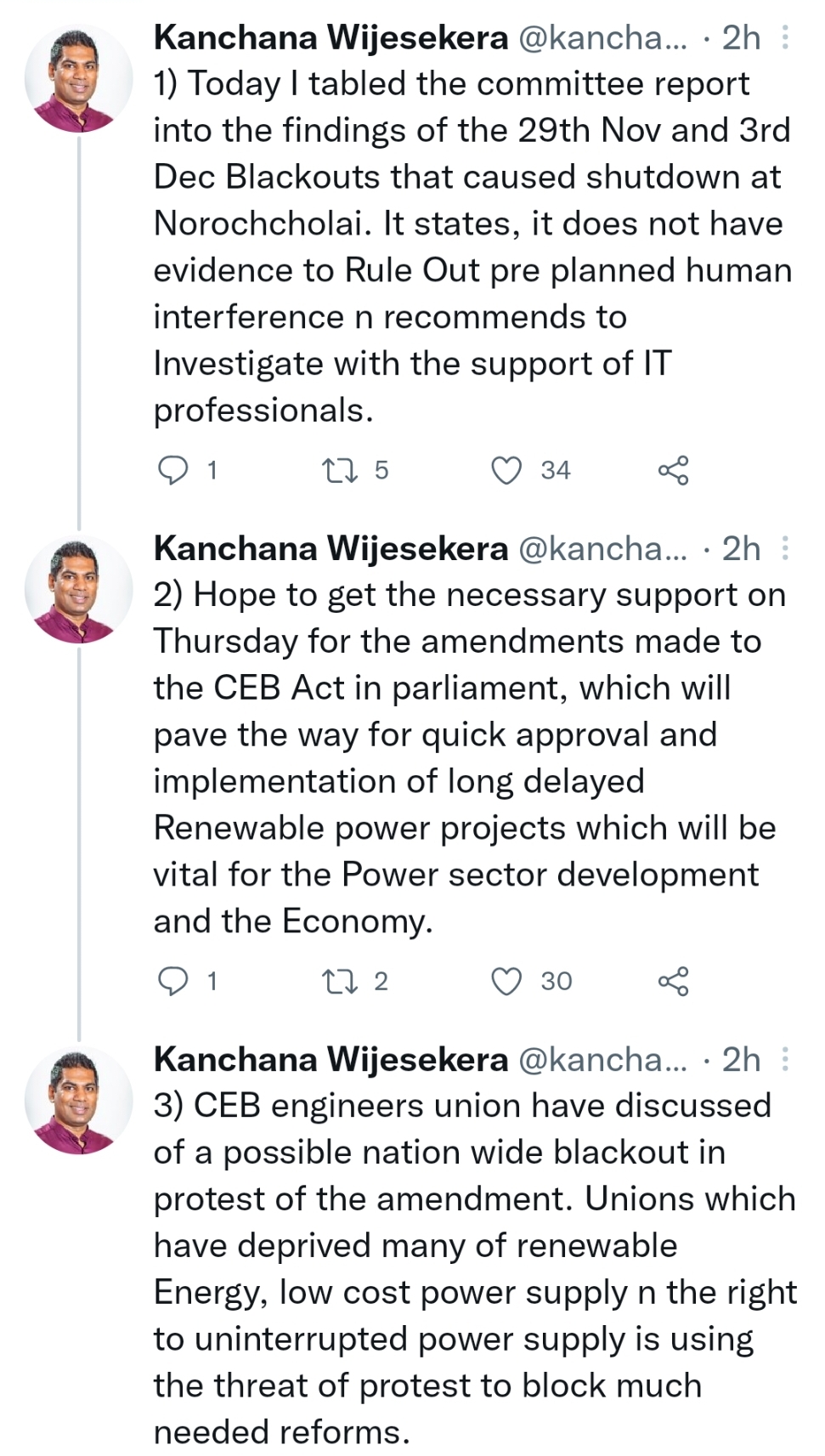
Task: Open the more options menu on the first tweet
Action: [x=786, y=37]
